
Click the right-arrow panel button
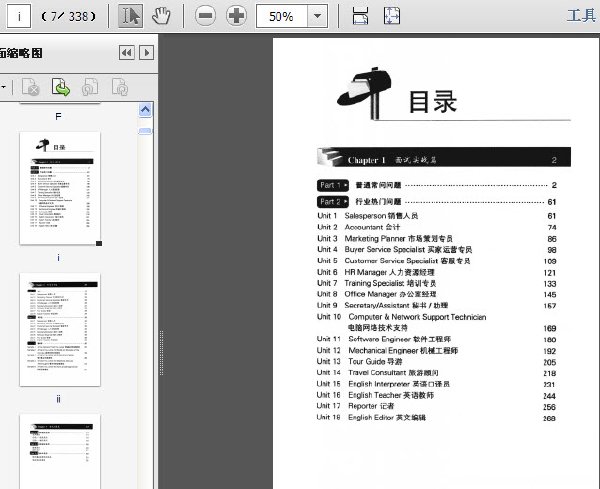[x=147, y=53]
